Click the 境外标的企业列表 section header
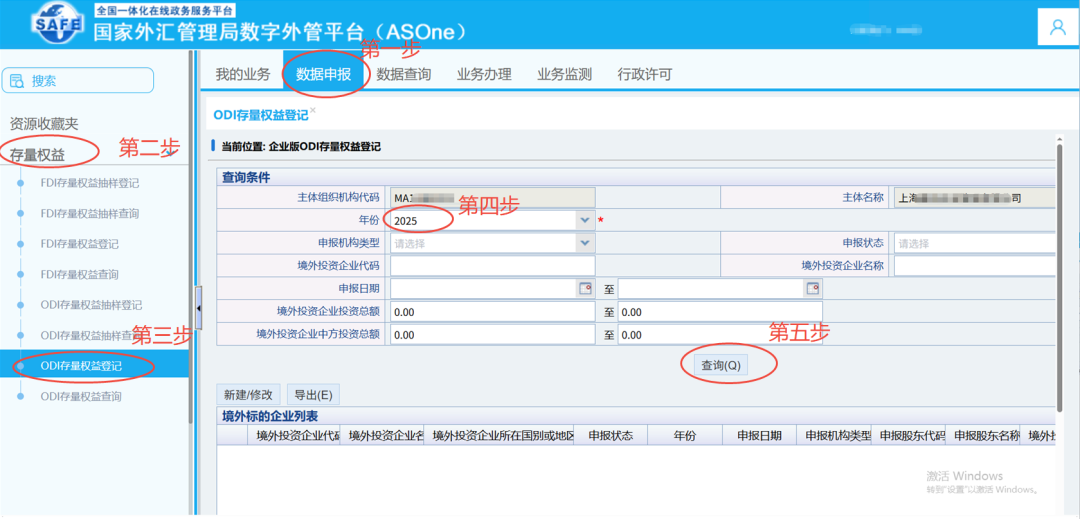 click(636, 416)
